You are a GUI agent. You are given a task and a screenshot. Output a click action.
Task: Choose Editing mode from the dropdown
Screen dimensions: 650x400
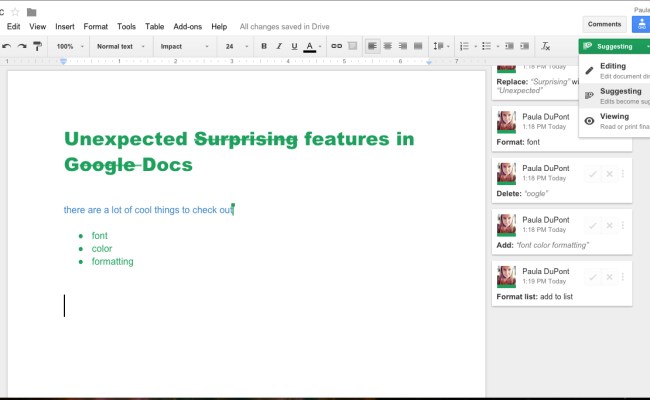(x=614, y=71)
